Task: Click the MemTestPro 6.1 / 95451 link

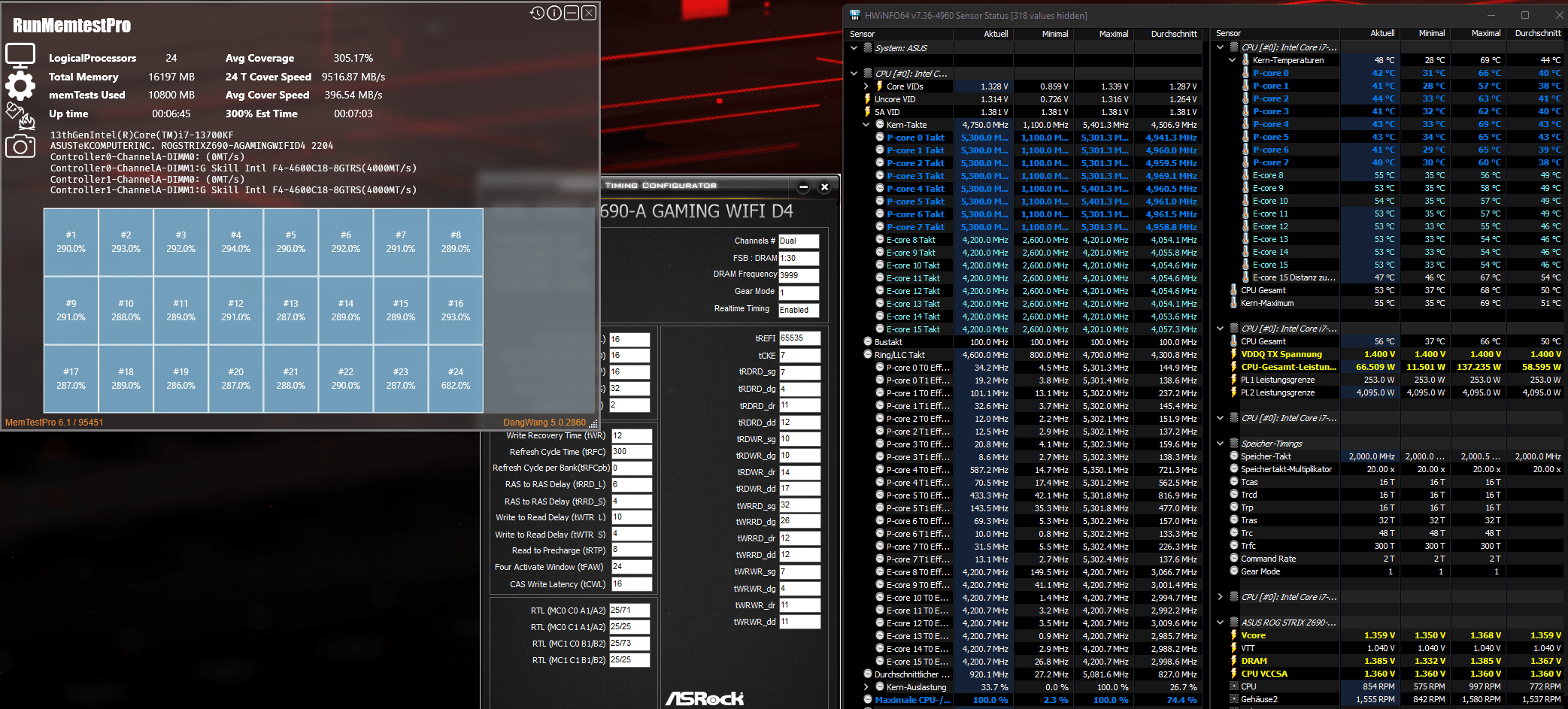Action: 54,423
